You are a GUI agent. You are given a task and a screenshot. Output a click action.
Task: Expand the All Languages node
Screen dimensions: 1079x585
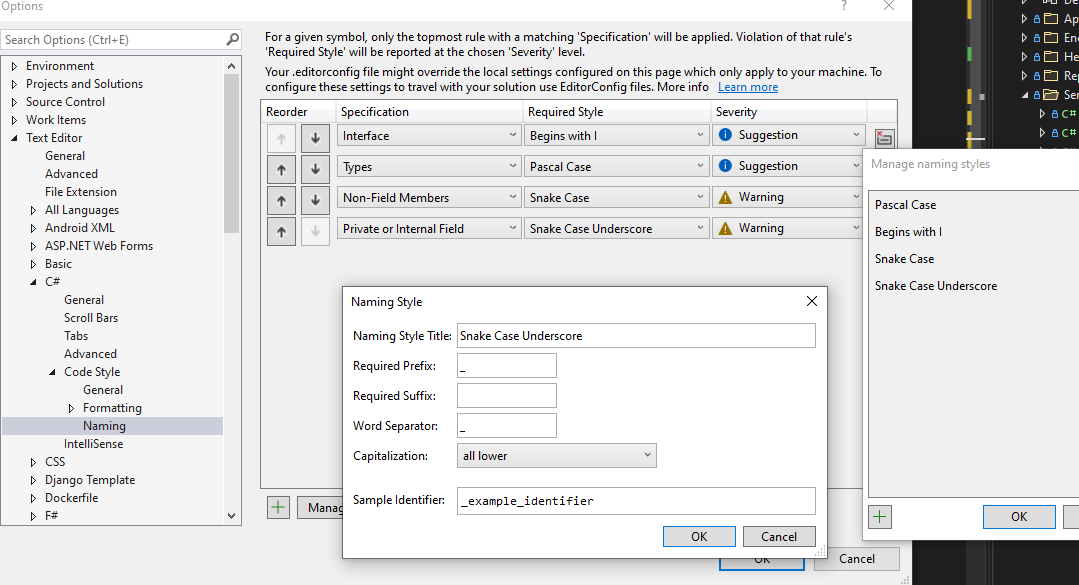(x=33, y=210)
